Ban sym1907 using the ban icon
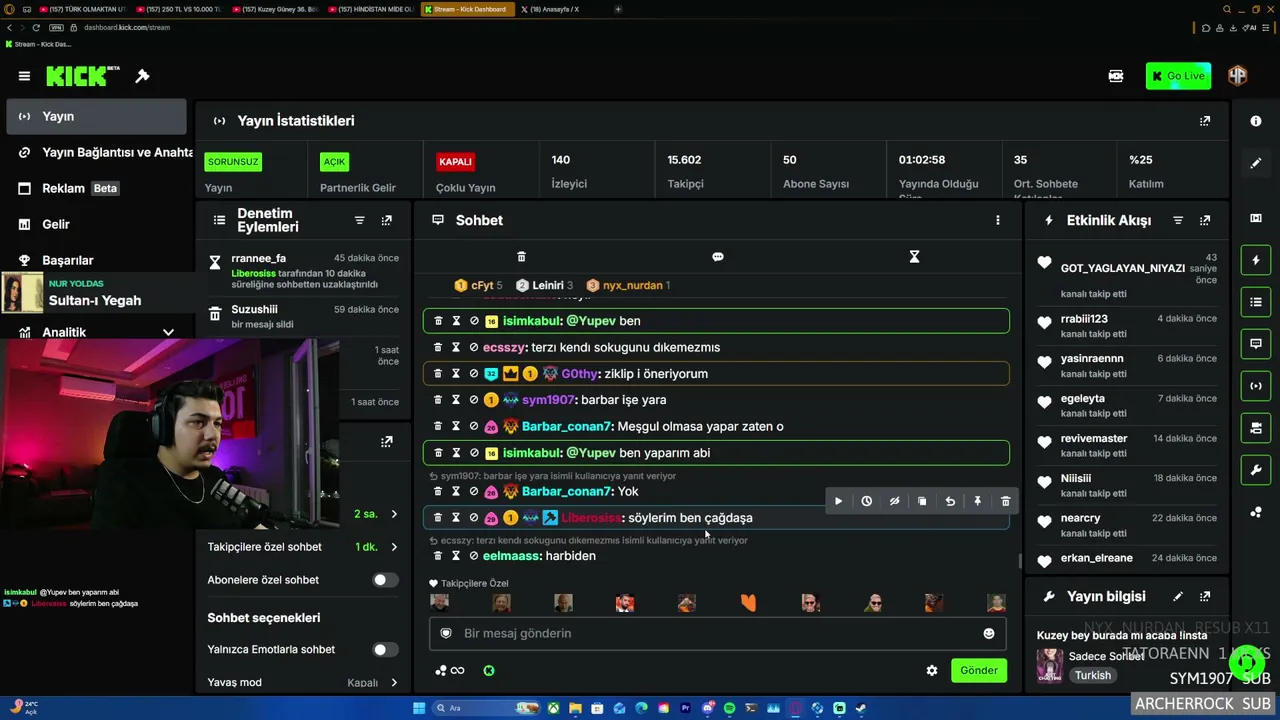 click(474, 400)
